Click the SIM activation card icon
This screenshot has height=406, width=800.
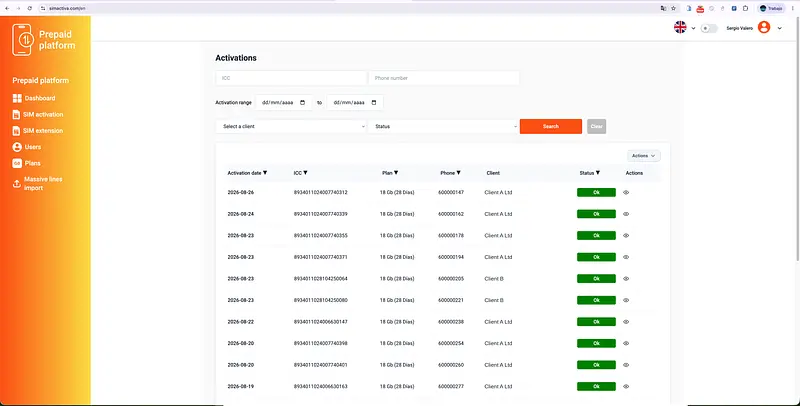click(x=16, y=114)
